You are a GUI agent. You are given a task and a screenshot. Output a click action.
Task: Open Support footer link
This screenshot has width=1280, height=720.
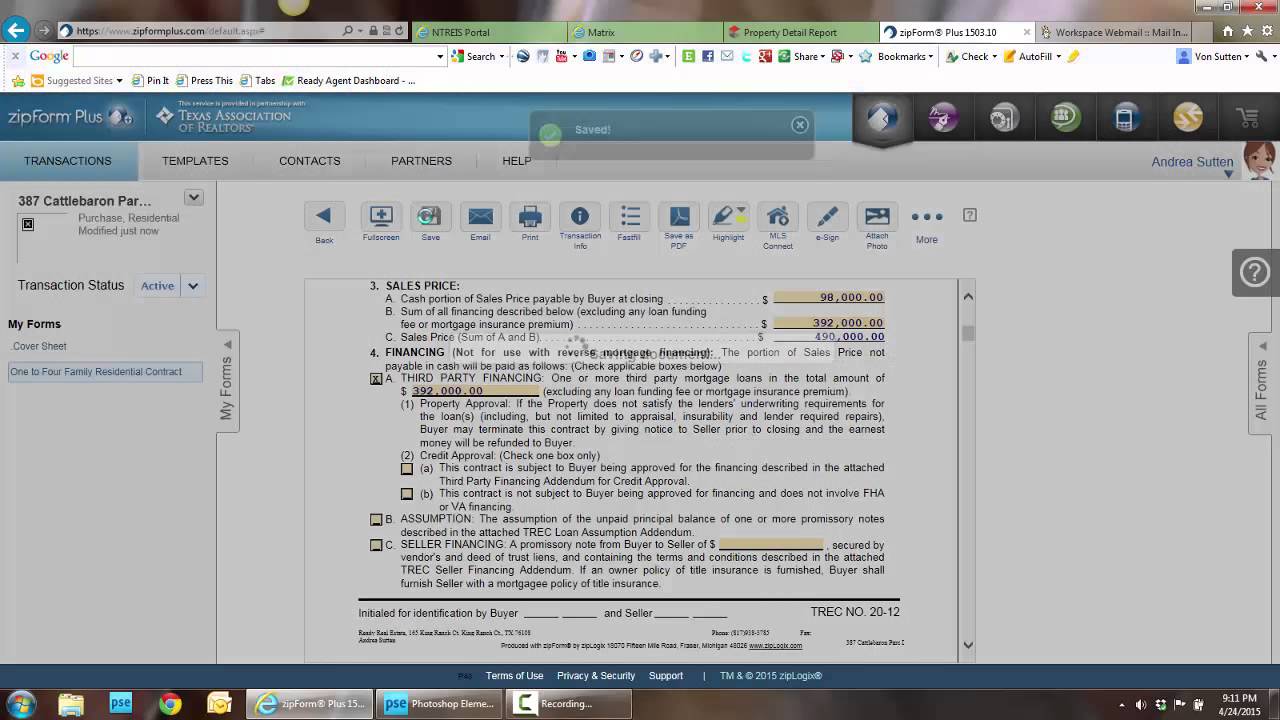click(x=666, y=676)
